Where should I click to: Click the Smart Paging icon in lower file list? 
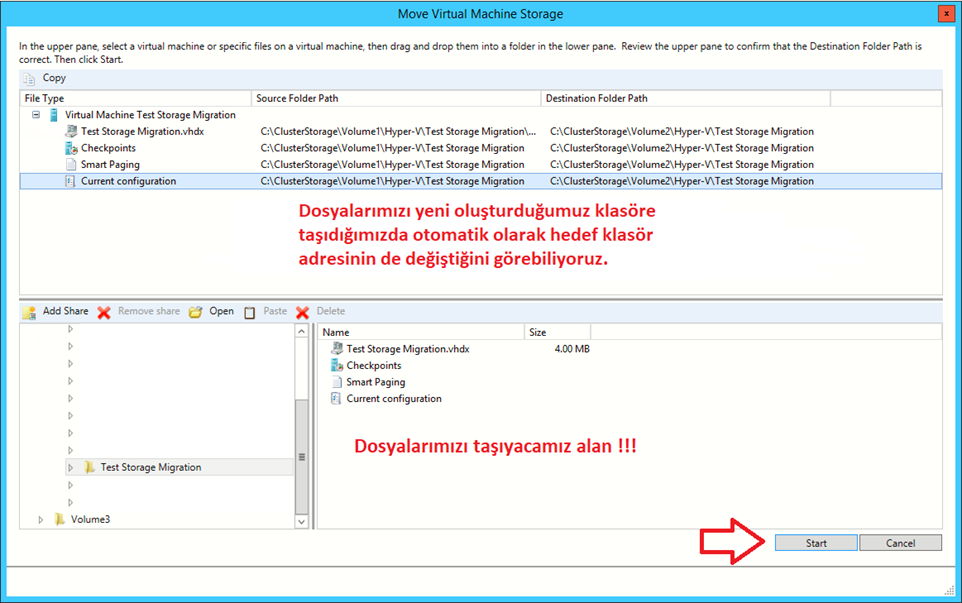(336, 382)
